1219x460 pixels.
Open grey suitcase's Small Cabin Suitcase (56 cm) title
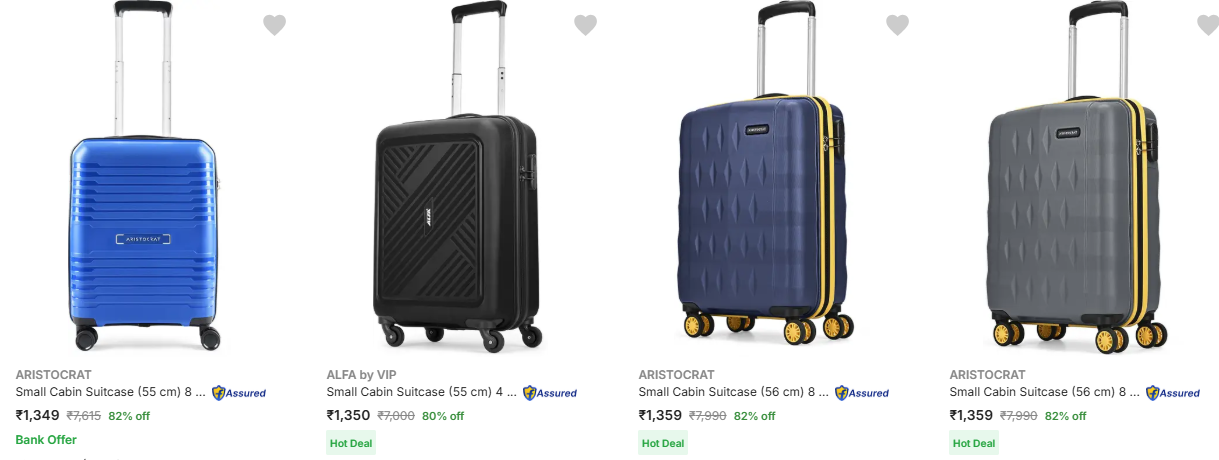coord(1044,392)
